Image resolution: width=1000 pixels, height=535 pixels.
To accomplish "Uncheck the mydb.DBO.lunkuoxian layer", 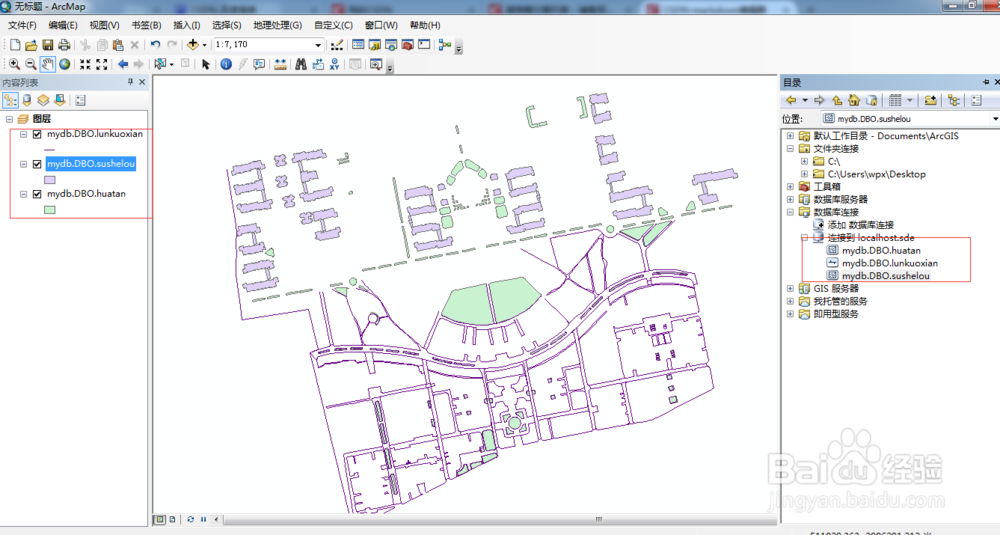I will click(x=37, y=135).
